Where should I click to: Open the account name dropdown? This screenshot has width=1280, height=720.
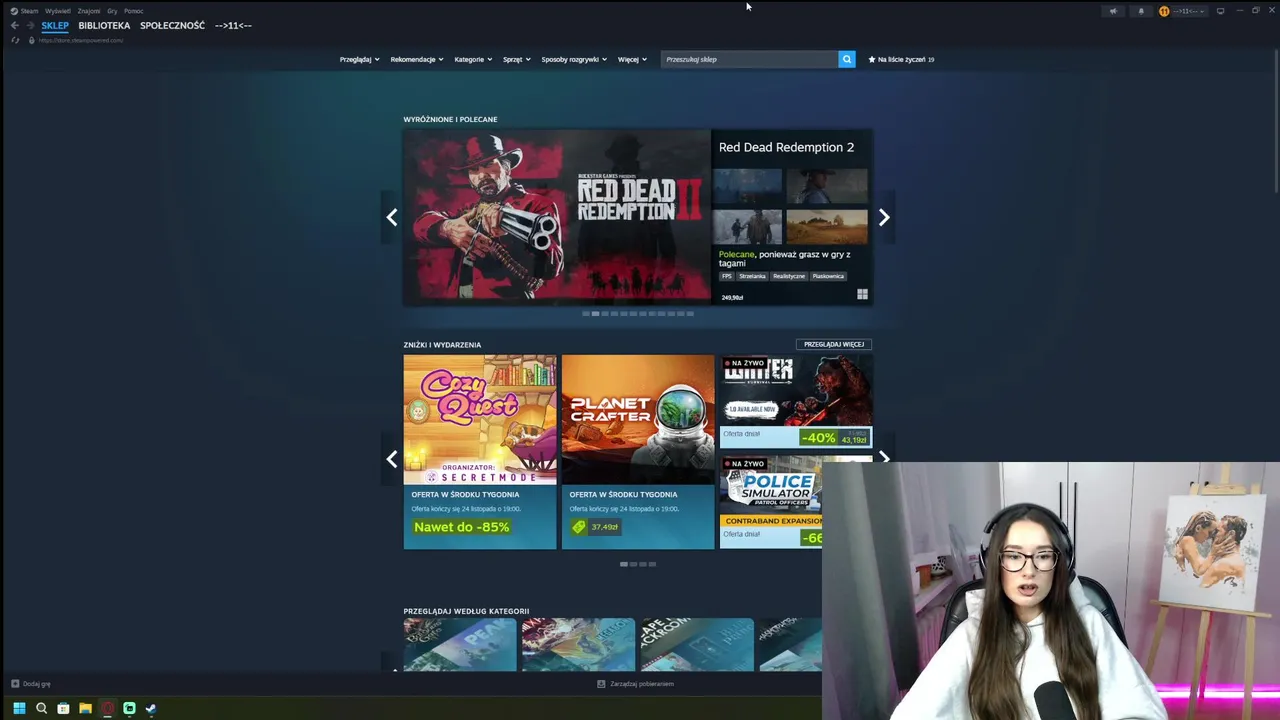pyautogui.click(x=1189, y=11)
